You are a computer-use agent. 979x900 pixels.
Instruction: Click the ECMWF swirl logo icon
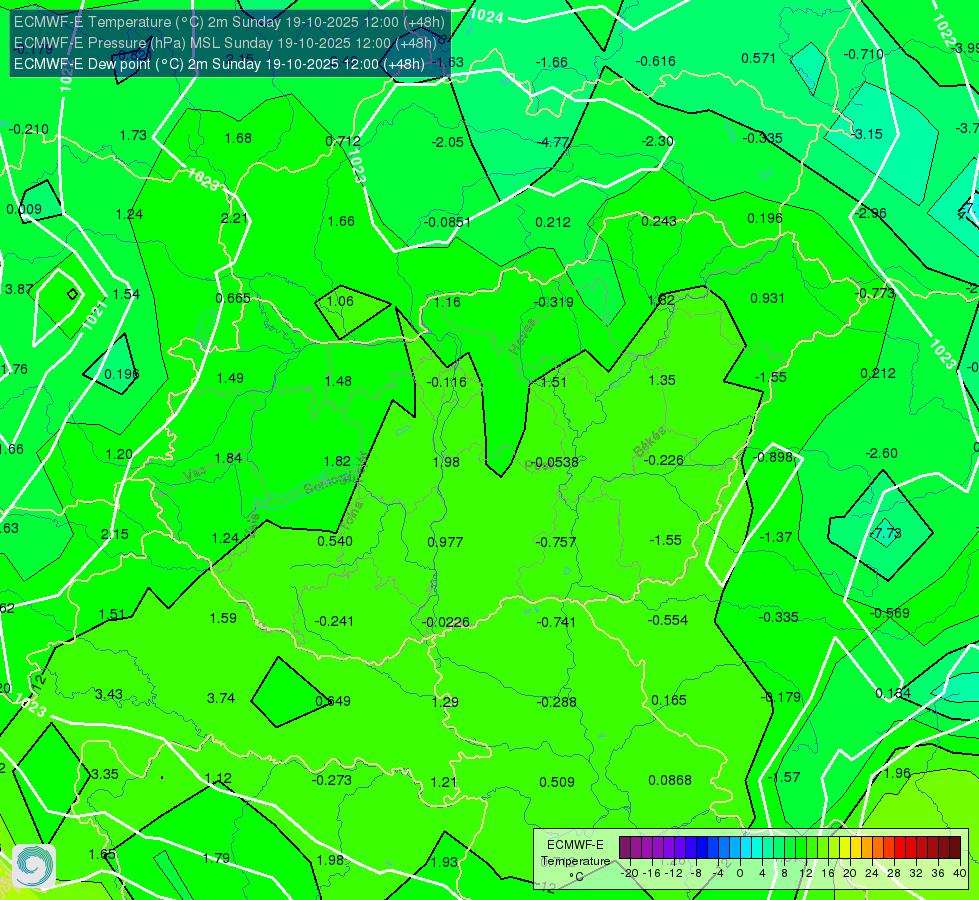34,866
